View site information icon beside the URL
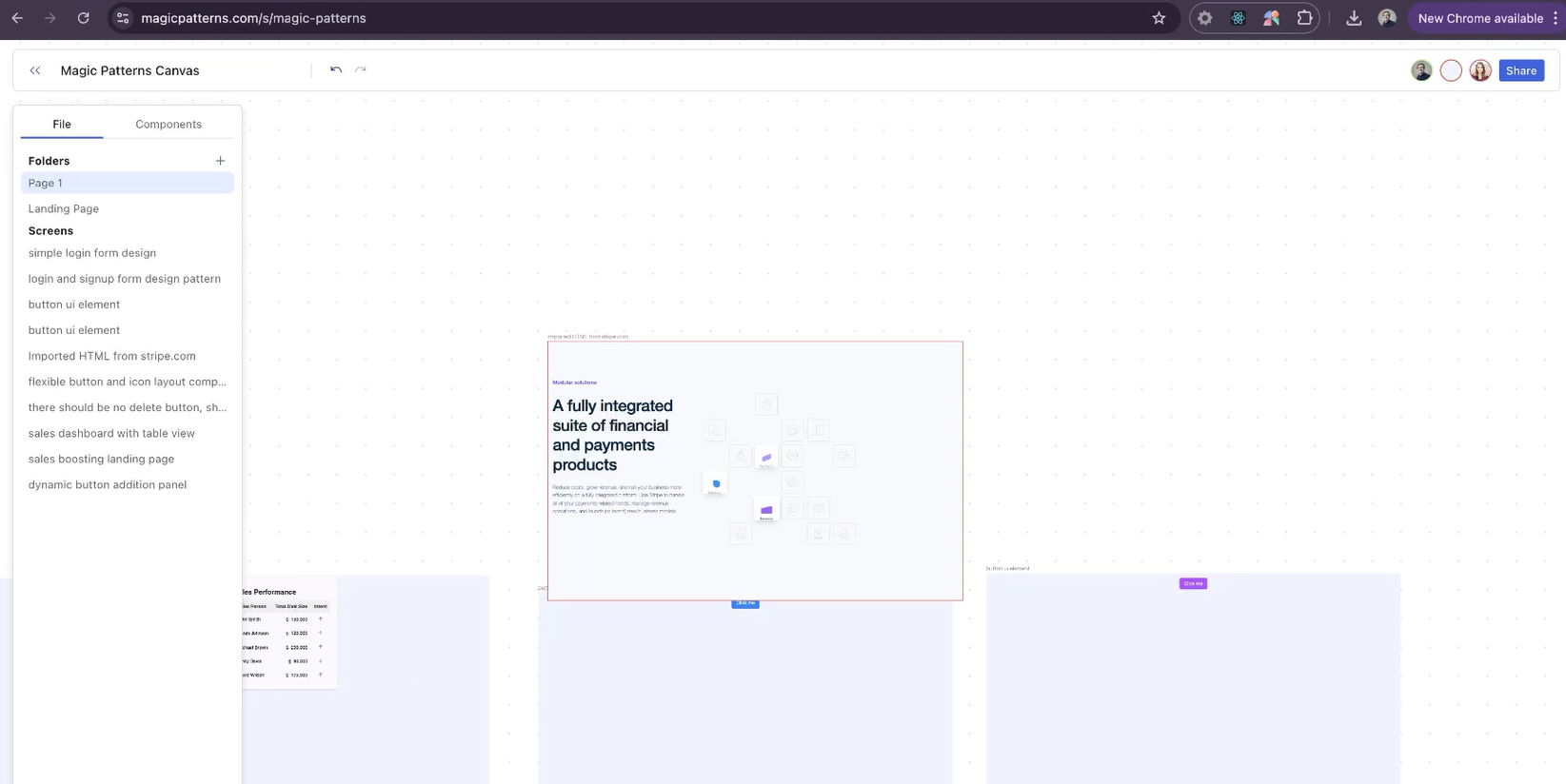This screenshot has width=1566, height=784. click(x=123, y=18)
